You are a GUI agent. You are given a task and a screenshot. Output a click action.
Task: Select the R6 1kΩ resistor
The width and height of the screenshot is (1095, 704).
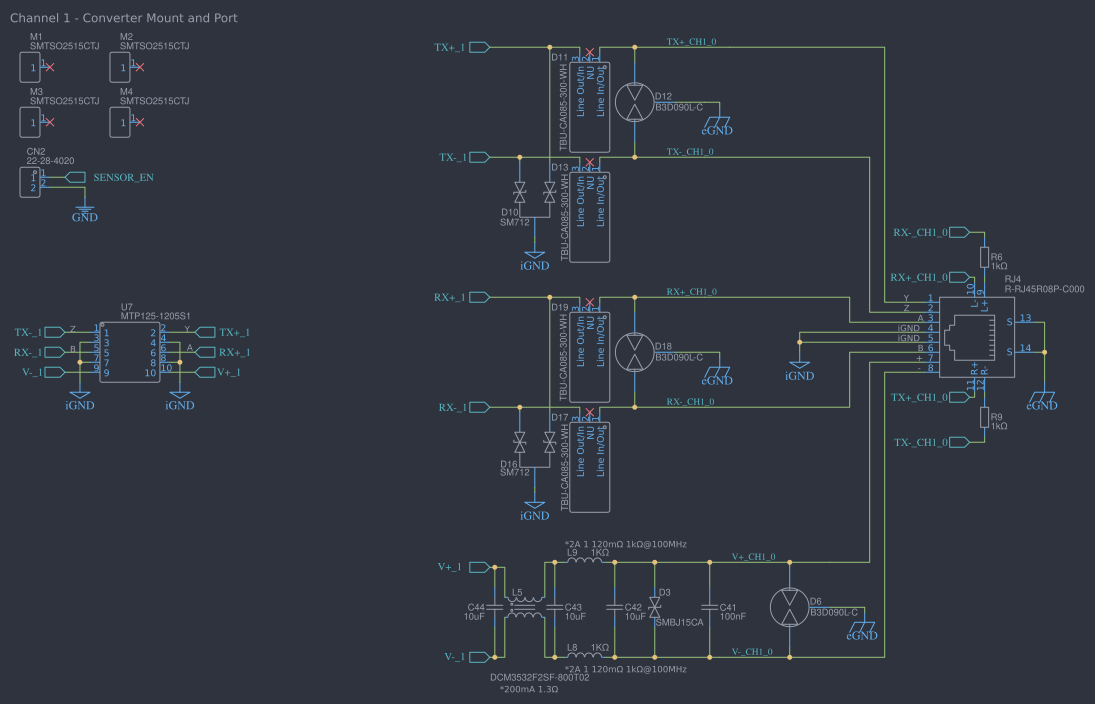pos(984,259)
